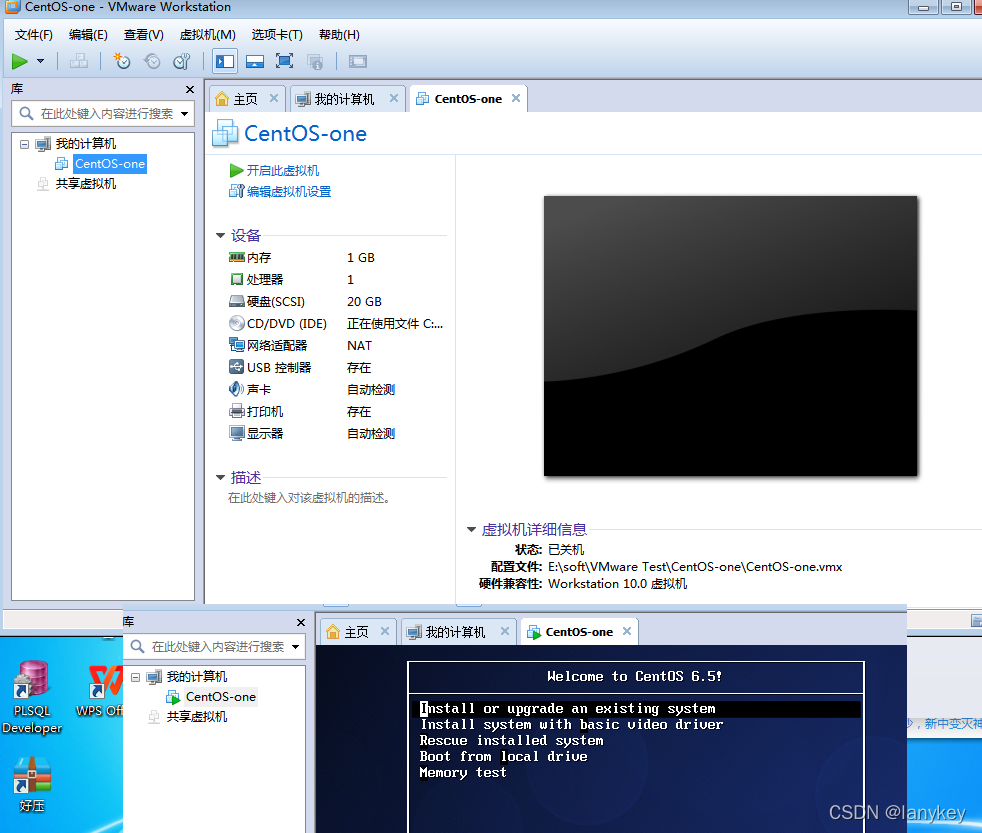Click the Take Snapshot toolbar icon
This screenshot has height=833, width=982.
[121, 61]
